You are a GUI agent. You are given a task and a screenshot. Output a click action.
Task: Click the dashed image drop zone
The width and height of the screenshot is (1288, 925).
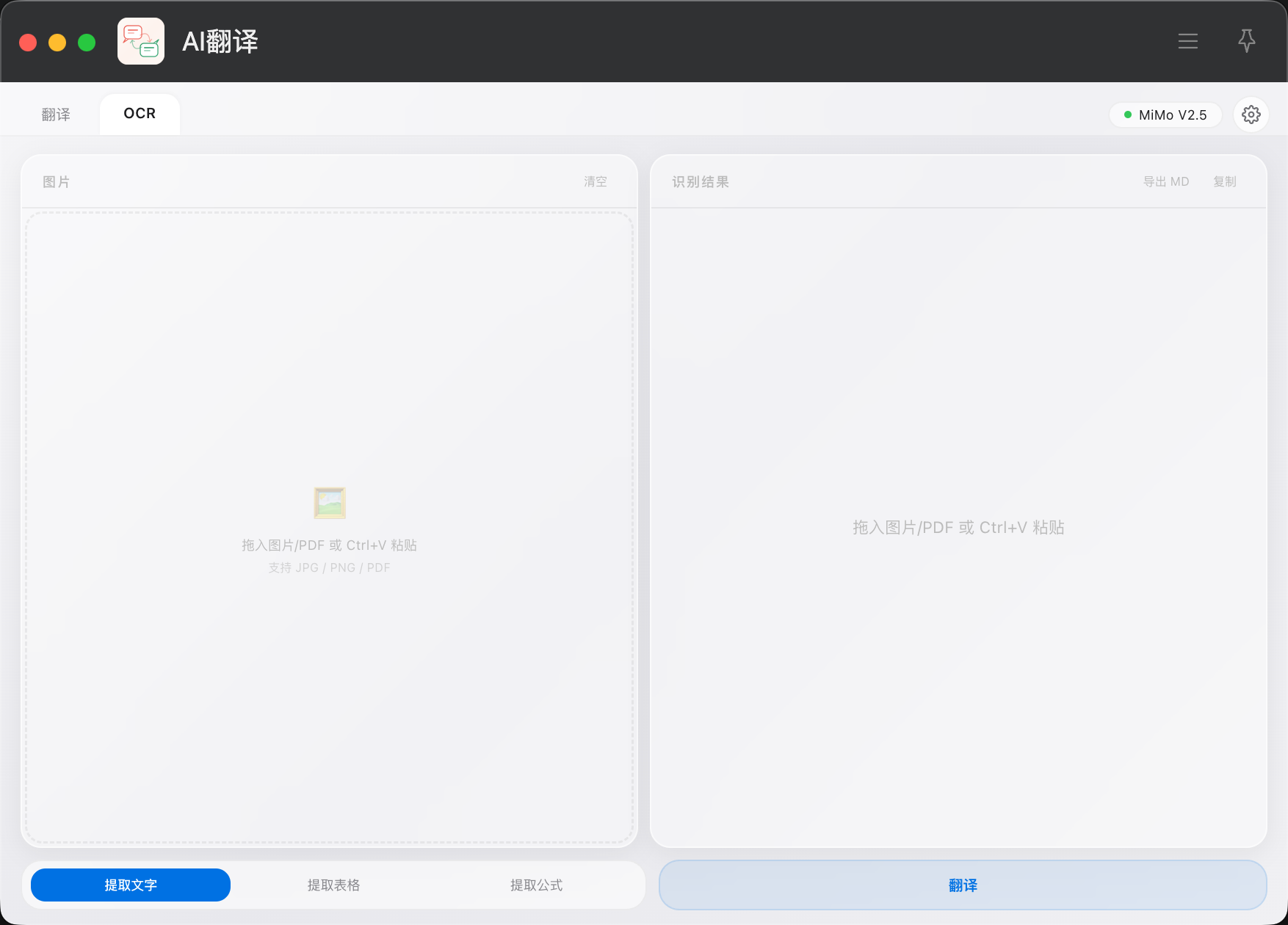click(x=329, y=528)
